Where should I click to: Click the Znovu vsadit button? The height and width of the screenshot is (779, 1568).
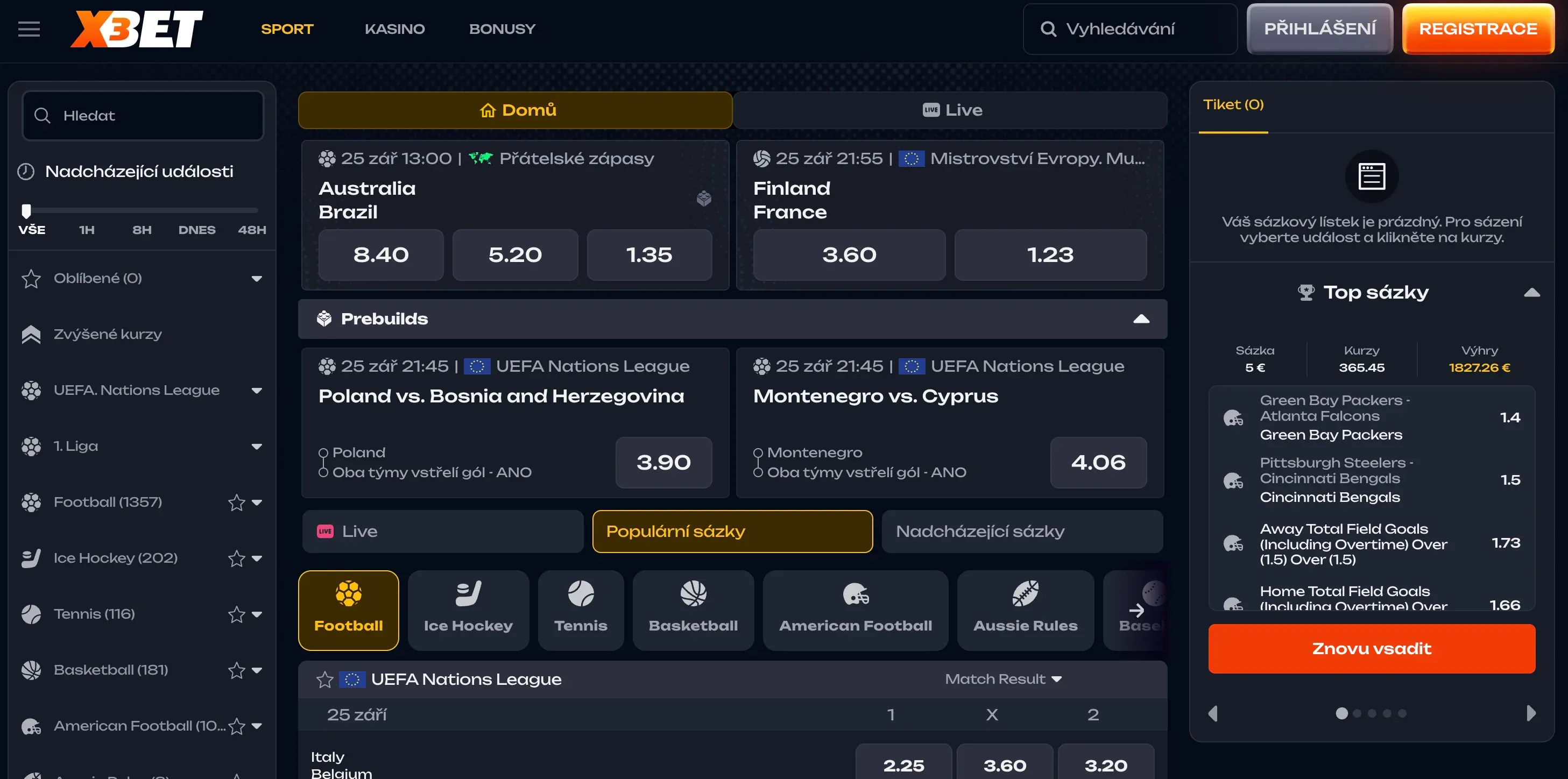click(x=1372, y=649)
